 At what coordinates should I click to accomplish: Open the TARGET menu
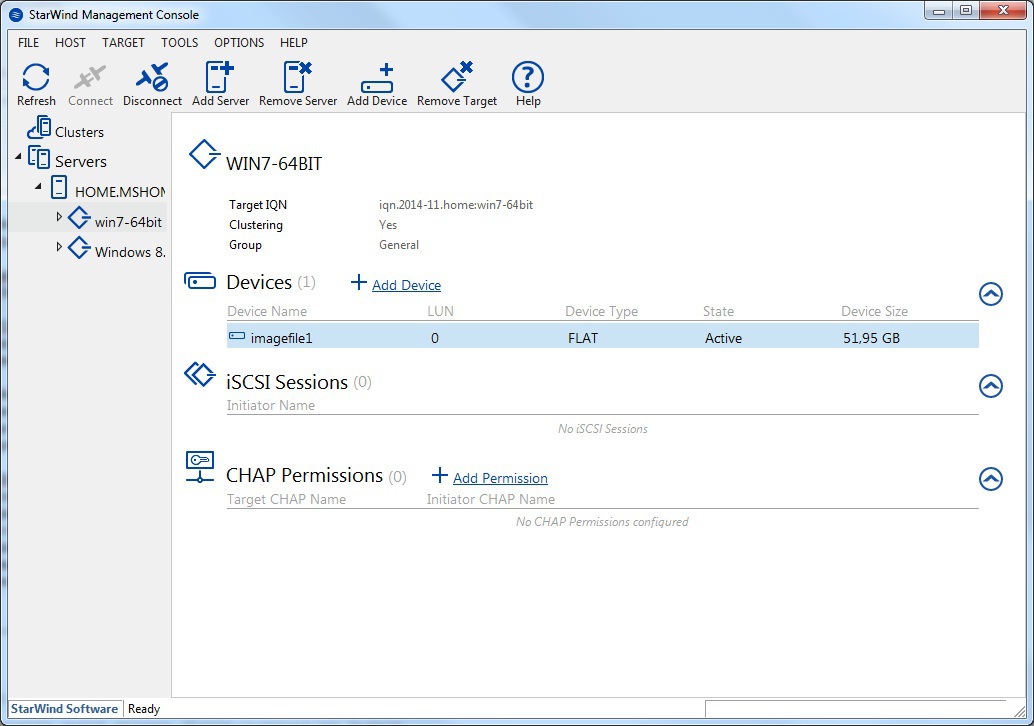(x=123, y=42)
